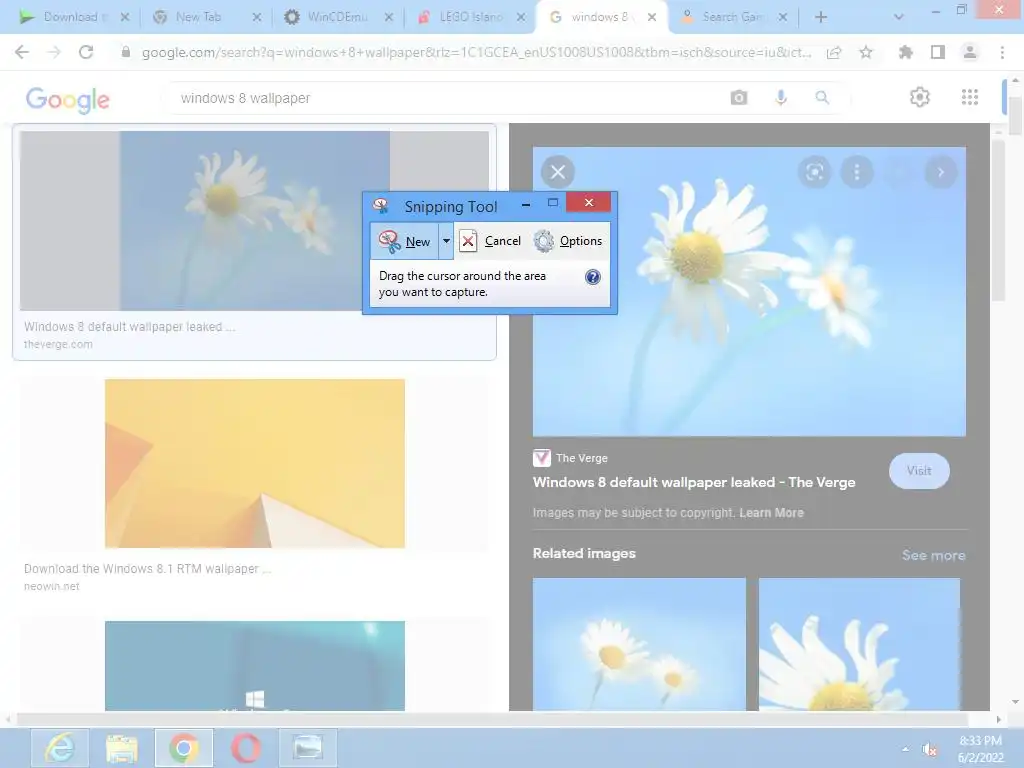Image resolution: width=1024 pixels, height=768 pixels.
Task: Go to next image in preview
Action: tap(941, 172)
